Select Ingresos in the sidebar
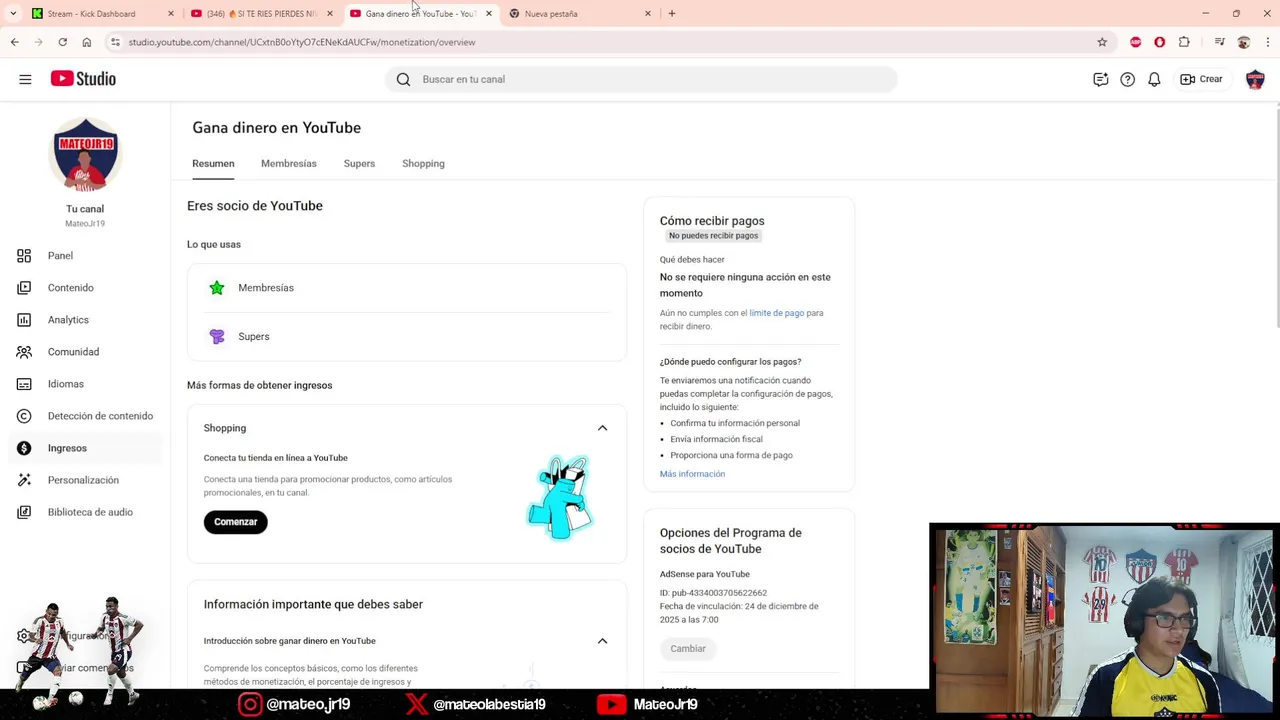This screenshot has height=720, width=1280. 85,448
